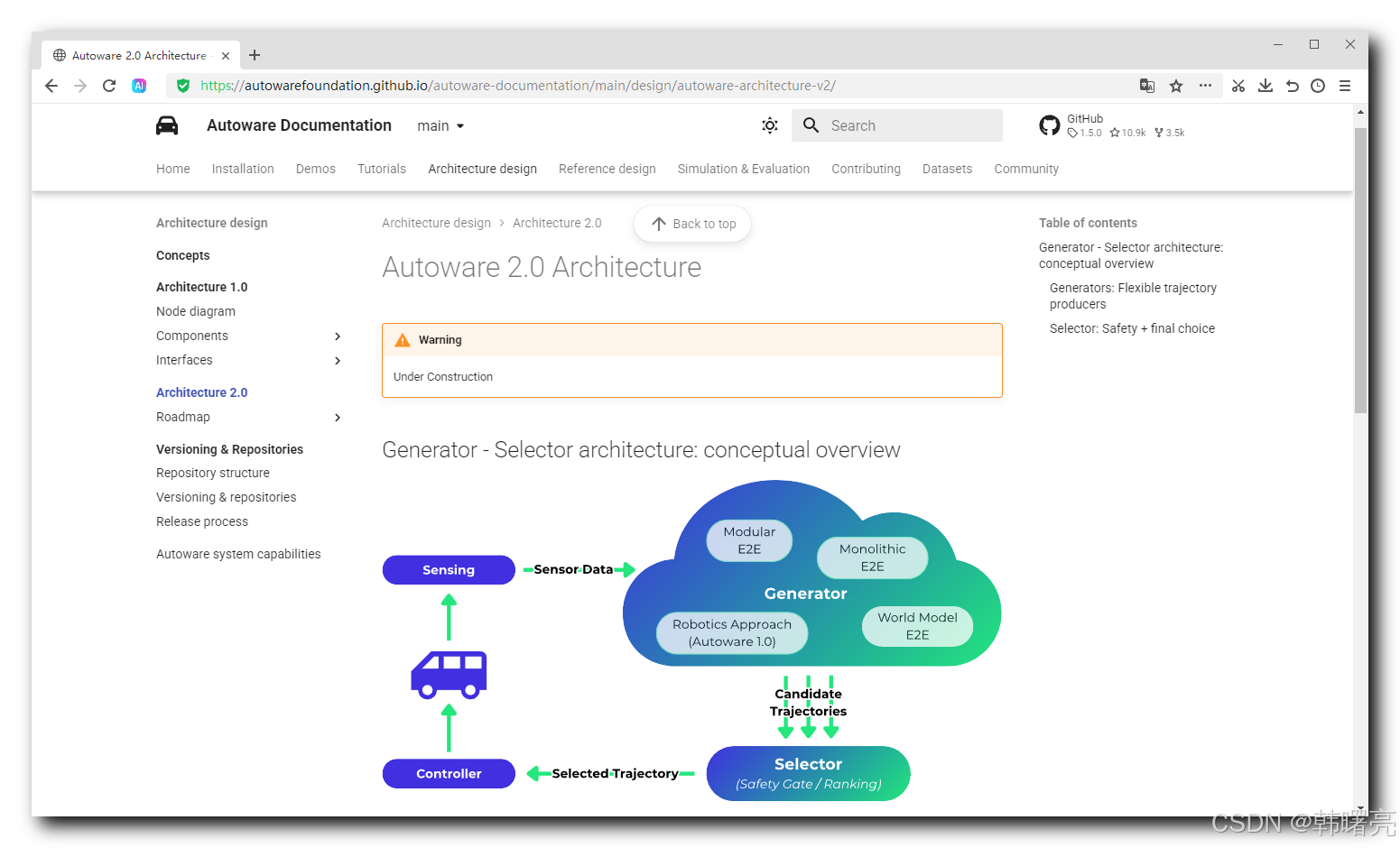The height and width of the screenshot is (848, 1400).
Task: Click the Under Construction warning text
Action: (443, 377)
